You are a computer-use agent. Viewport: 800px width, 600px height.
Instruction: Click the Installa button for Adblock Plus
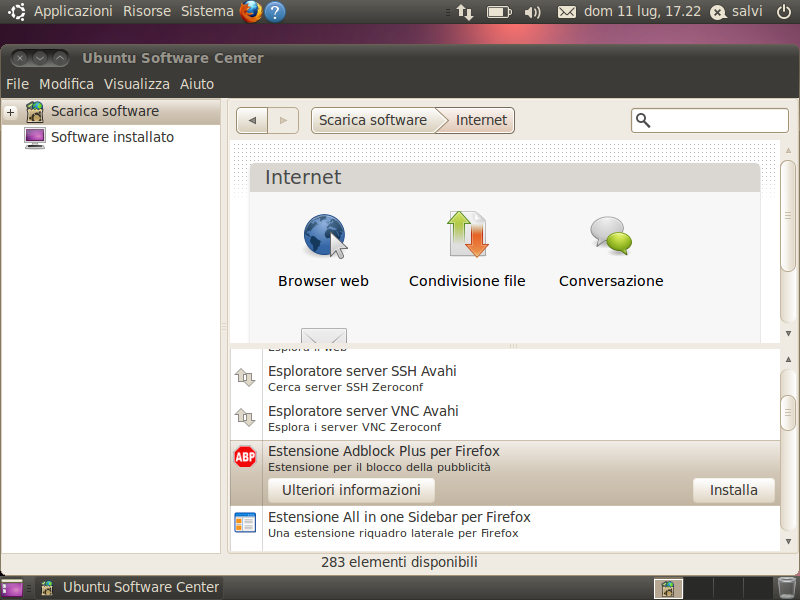pyautogui.click(x=734, y=490)
